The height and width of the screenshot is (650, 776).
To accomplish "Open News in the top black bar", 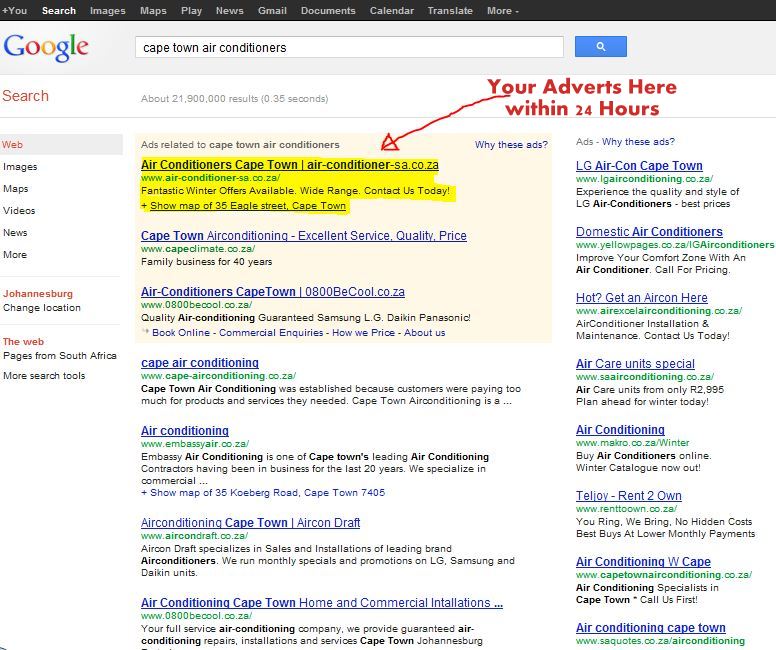I will [229, 10].
